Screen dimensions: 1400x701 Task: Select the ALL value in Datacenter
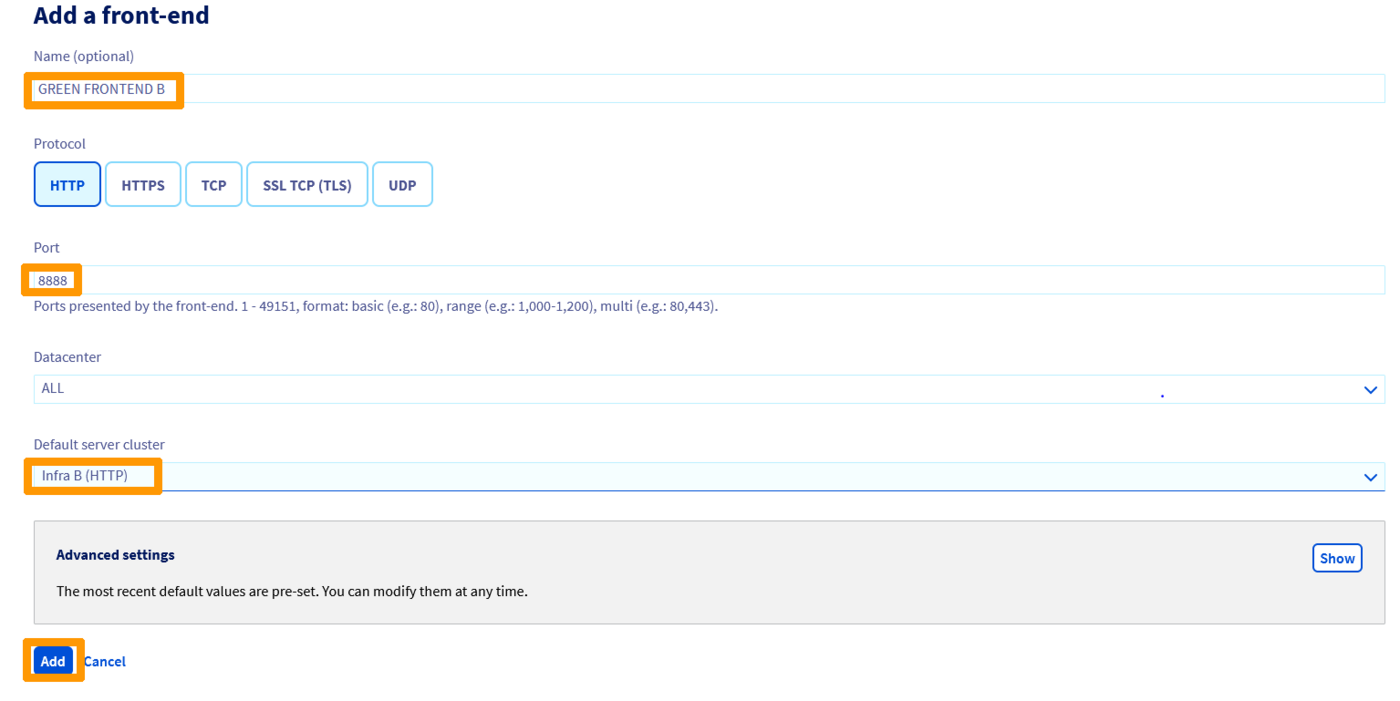click(x=52, y=389)
